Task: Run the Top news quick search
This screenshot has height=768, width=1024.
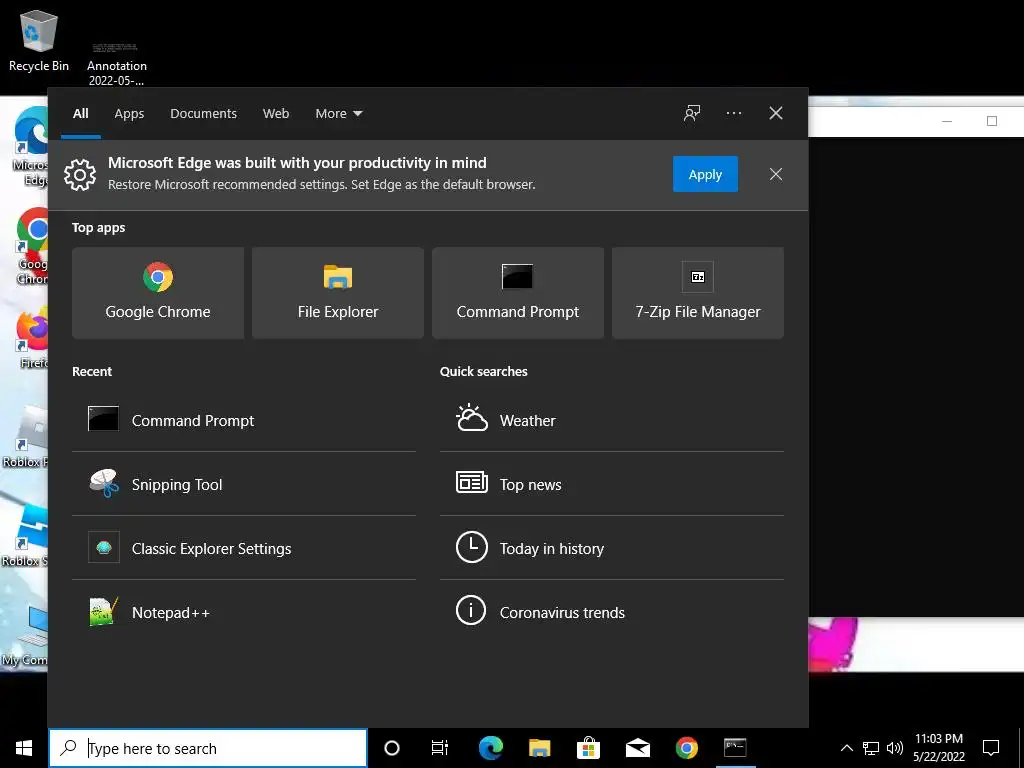Action: pyautogui.click(x=612, y=484)
